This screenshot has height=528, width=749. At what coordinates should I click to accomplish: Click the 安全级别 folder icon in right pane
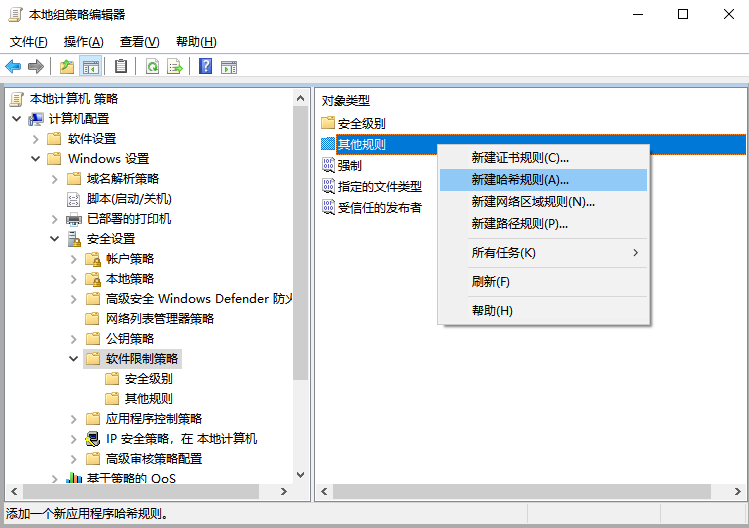pyautogui.click(x=328, y=123)
